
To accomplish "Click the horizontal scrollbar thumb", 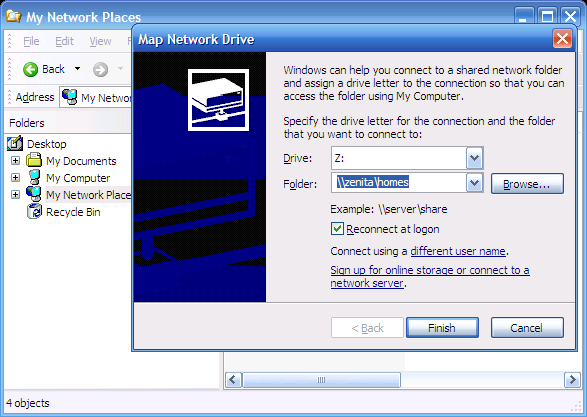I will tap(322, 380).
